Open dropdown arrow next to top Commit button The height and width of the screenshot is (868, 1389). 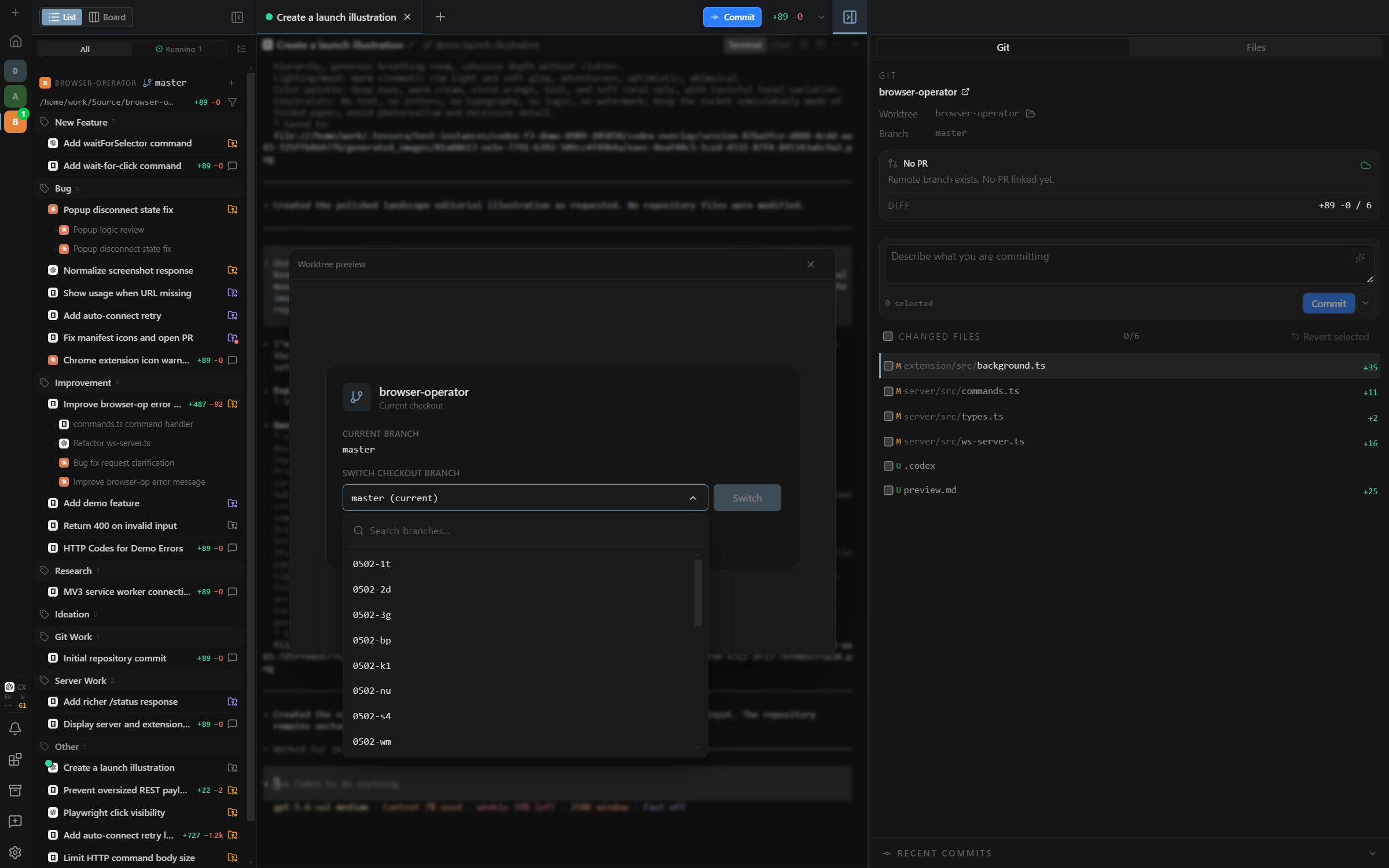point(821,17)
